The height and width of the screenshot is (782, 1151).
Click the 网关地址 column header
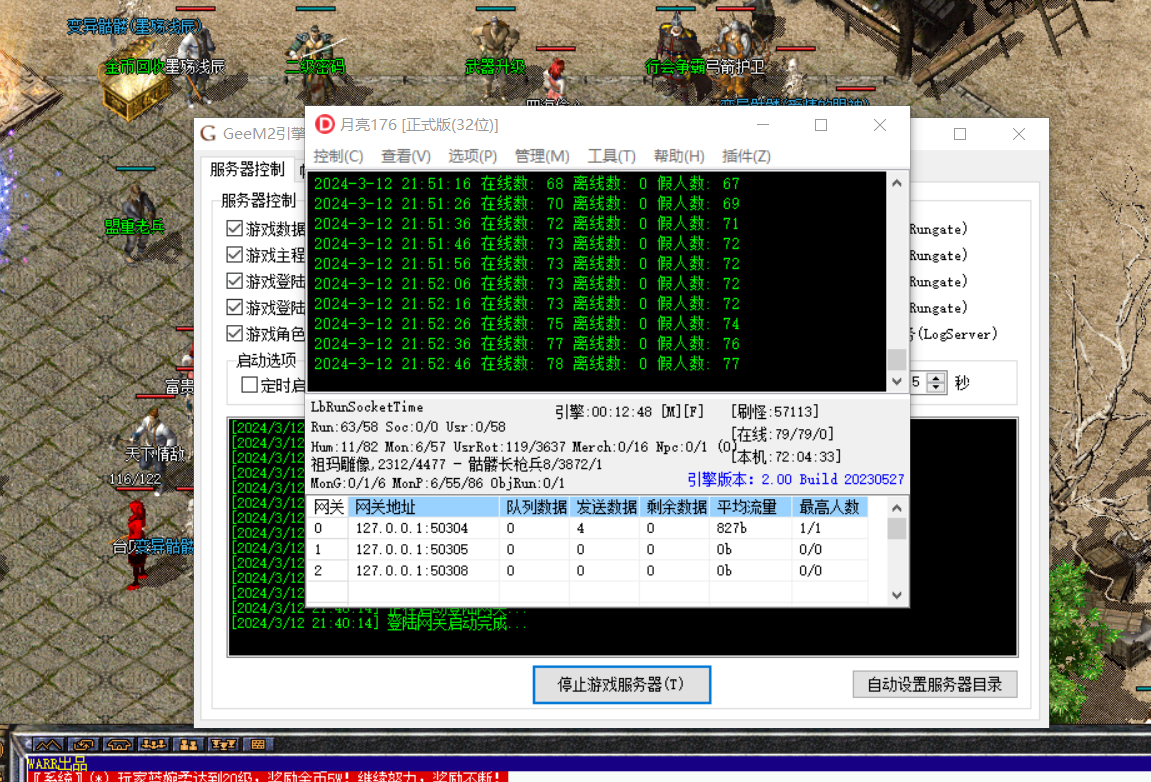[424, 507]
